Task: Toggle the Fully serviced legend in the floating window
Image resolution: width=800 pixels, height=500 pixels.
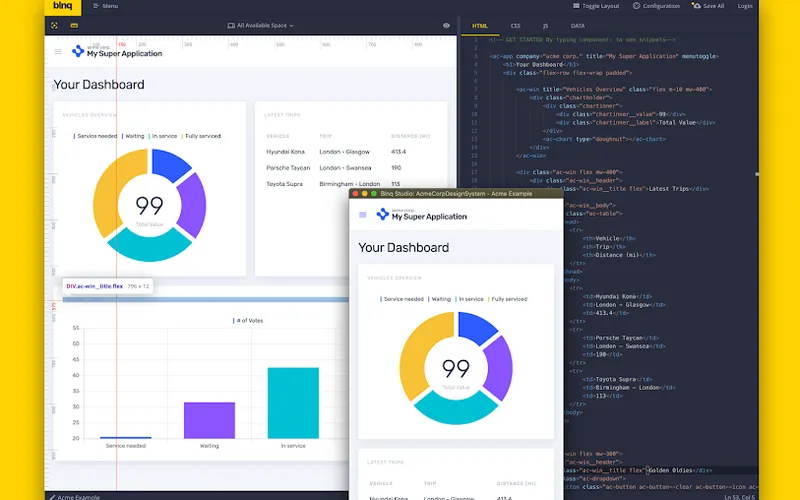Action: pyautogui.click(x=508, y=299)
